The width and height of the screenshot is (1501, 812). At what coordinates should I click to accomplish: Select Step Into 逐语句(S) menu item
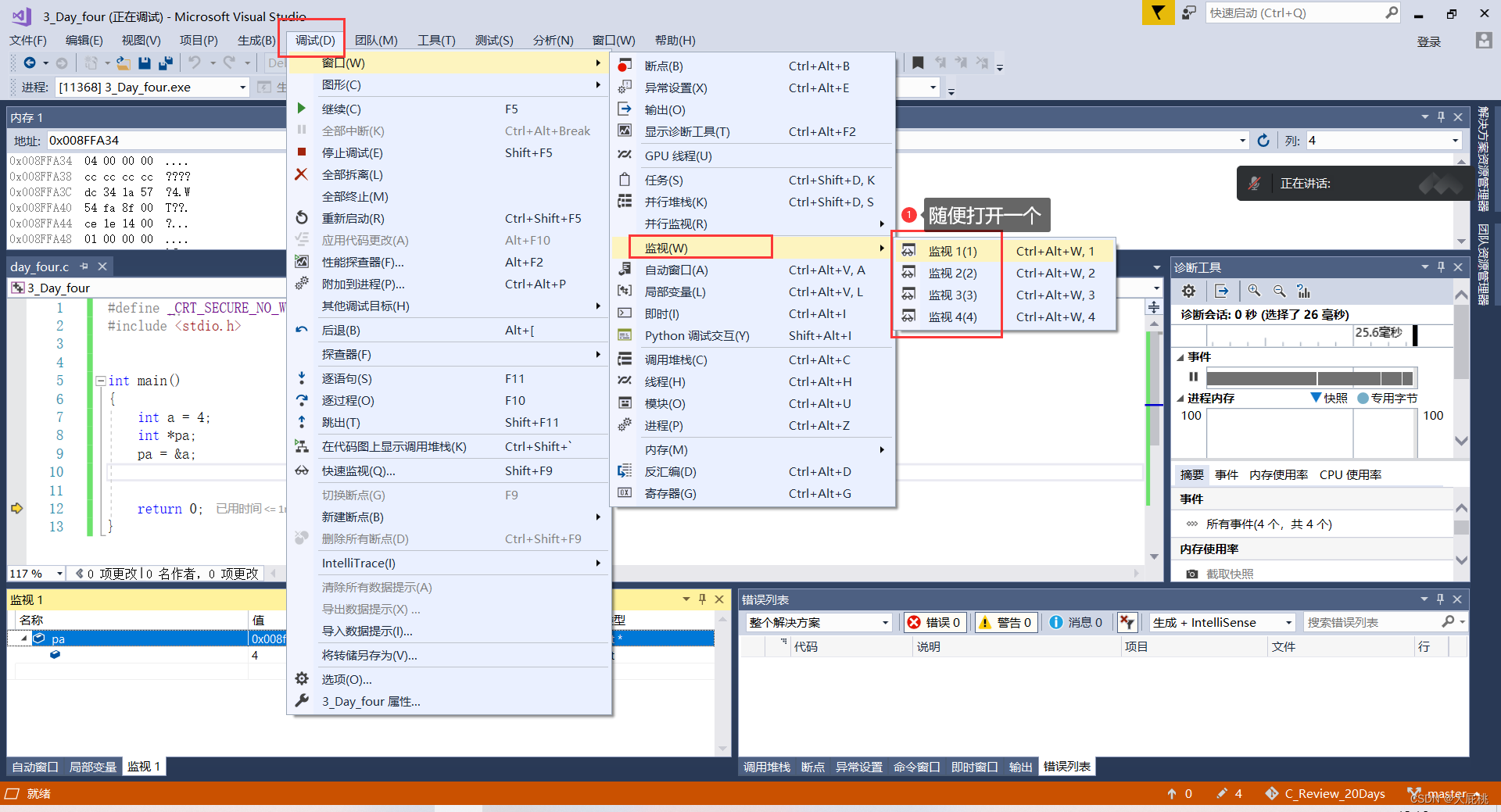(x=449, y=379)
